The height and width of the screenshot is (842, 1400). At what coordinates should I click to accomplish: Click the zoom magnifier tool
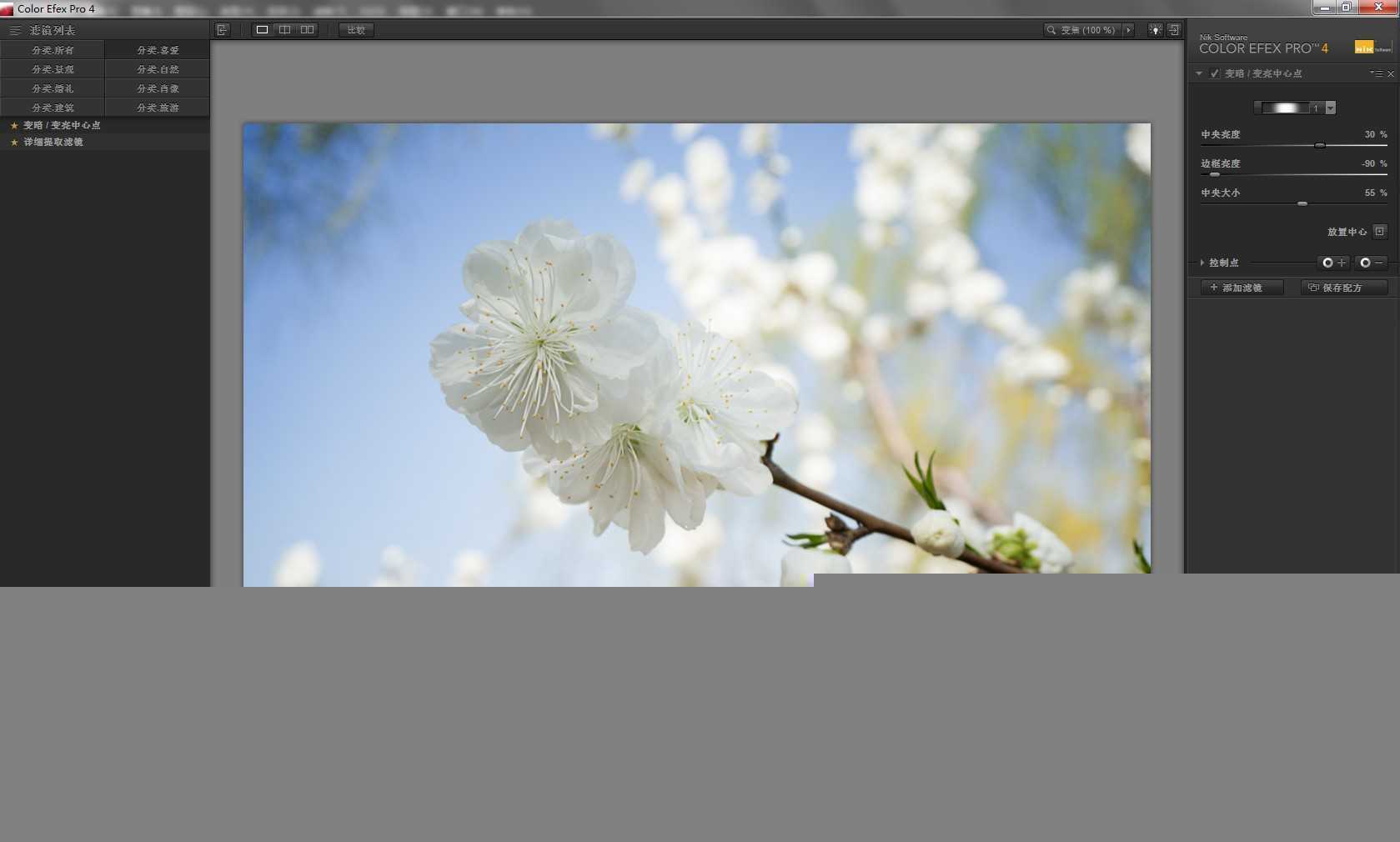click(x=1051, y=30)
